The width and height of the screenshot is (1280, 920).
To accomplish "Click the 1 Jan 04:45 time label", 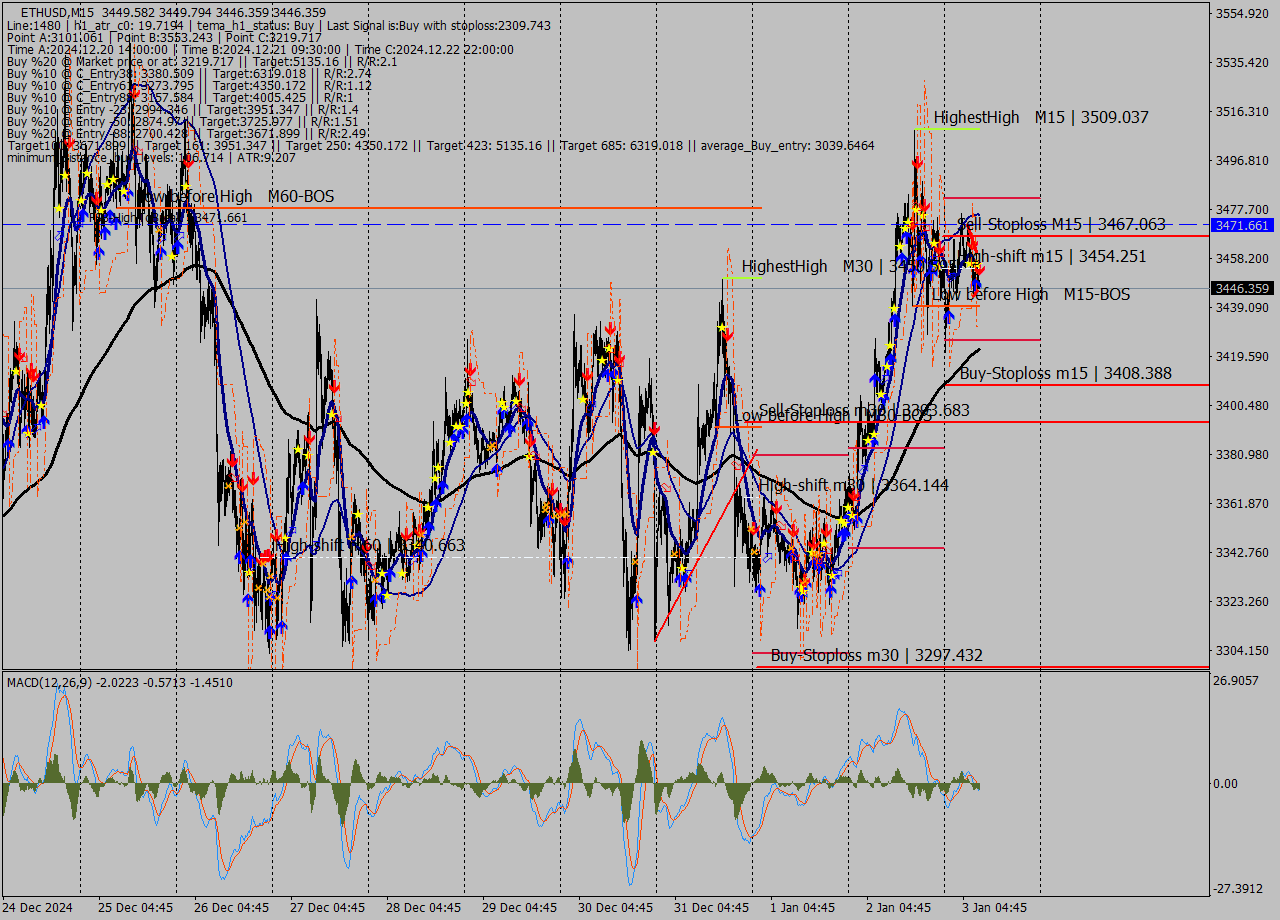I will (x=803, y=908).
